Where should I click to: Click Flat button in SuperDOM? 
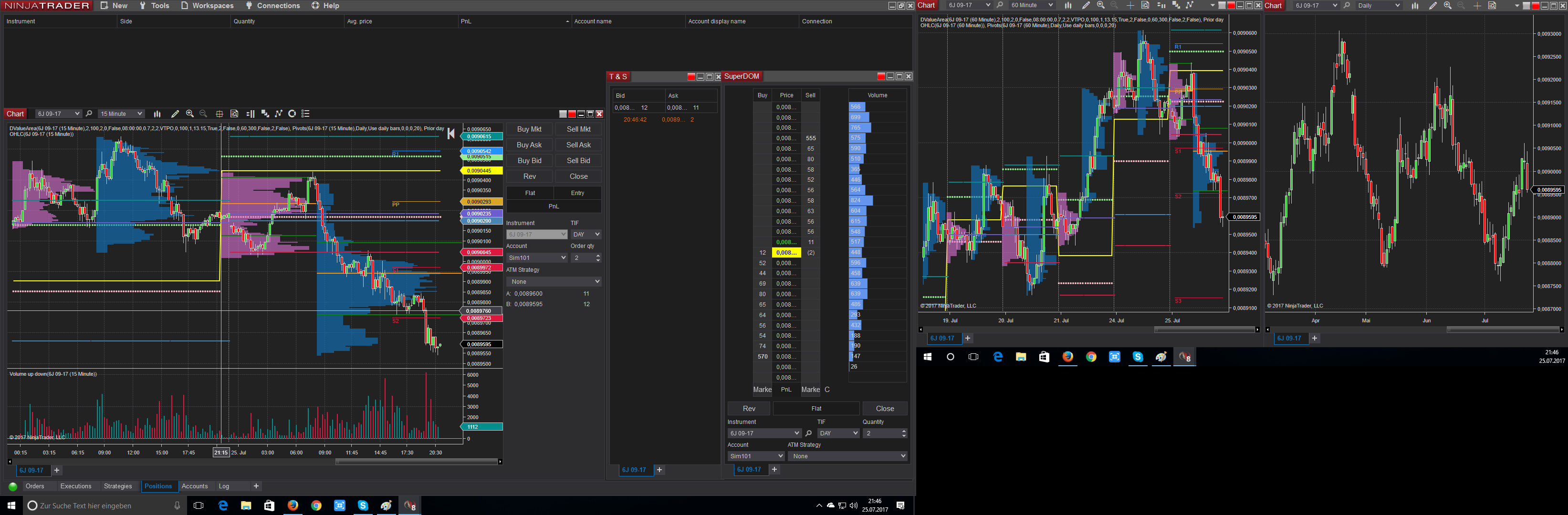click(x=816, y=409)
